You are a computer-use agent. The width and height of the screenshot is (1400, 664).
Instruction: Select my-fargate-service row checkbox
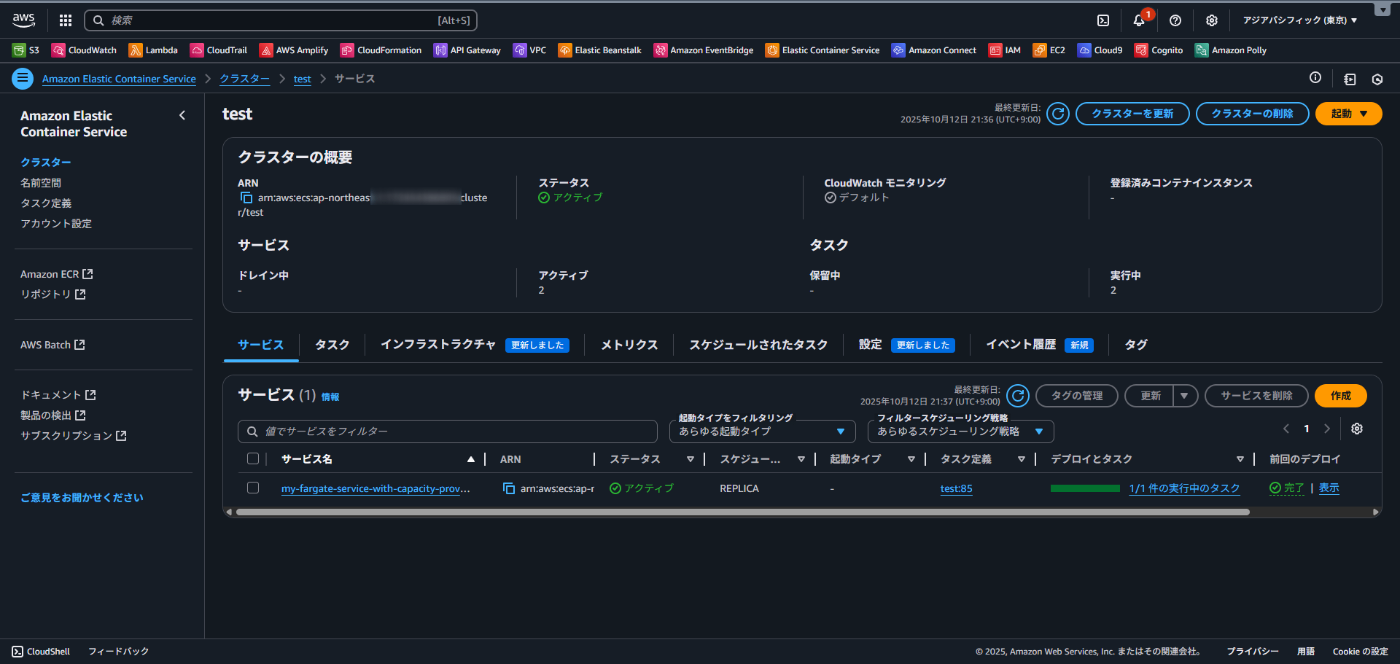253,488
